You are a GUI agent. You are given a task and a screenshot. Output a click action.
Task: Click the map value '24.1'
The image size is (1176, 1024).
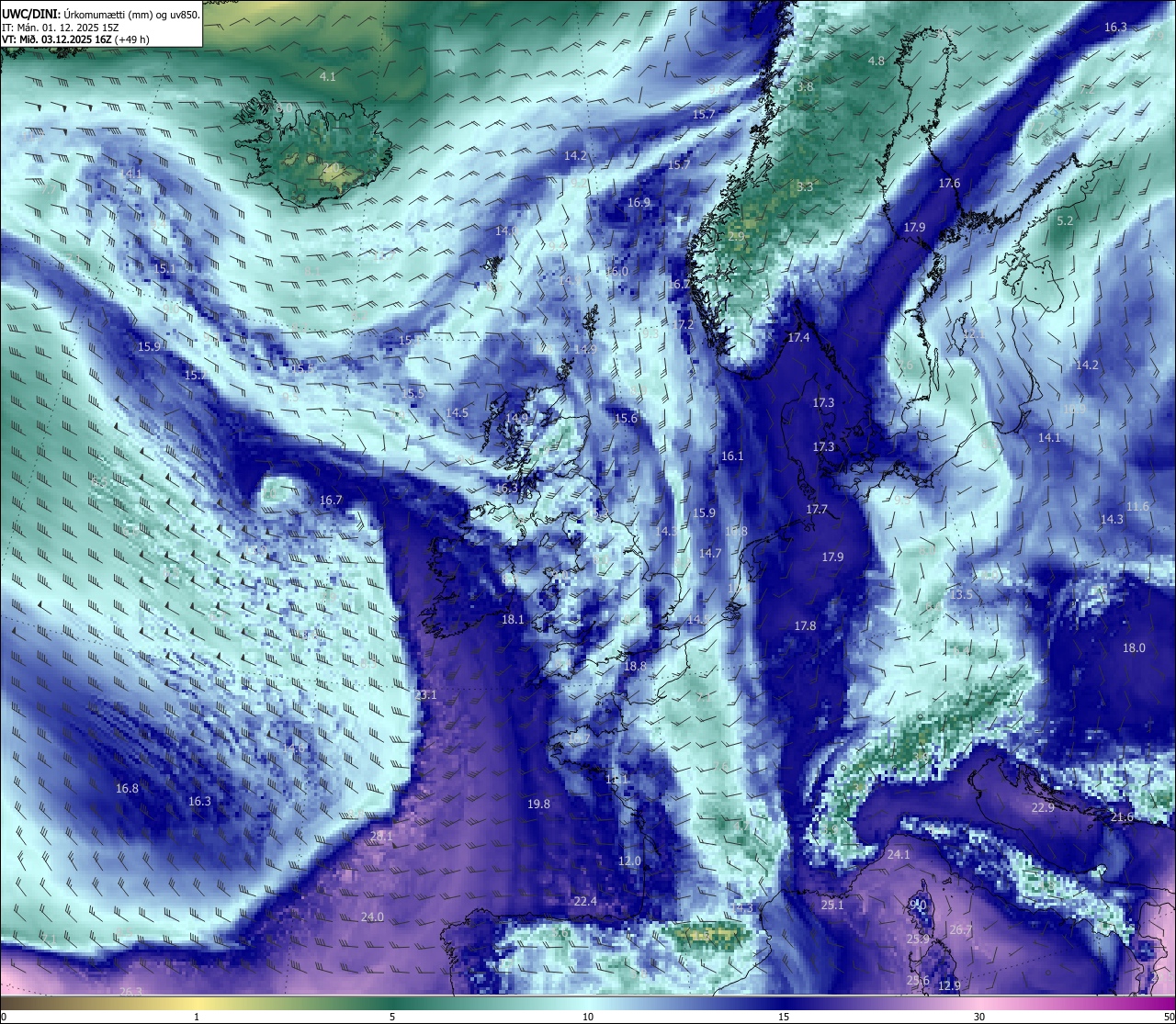(x=898, y=855)
